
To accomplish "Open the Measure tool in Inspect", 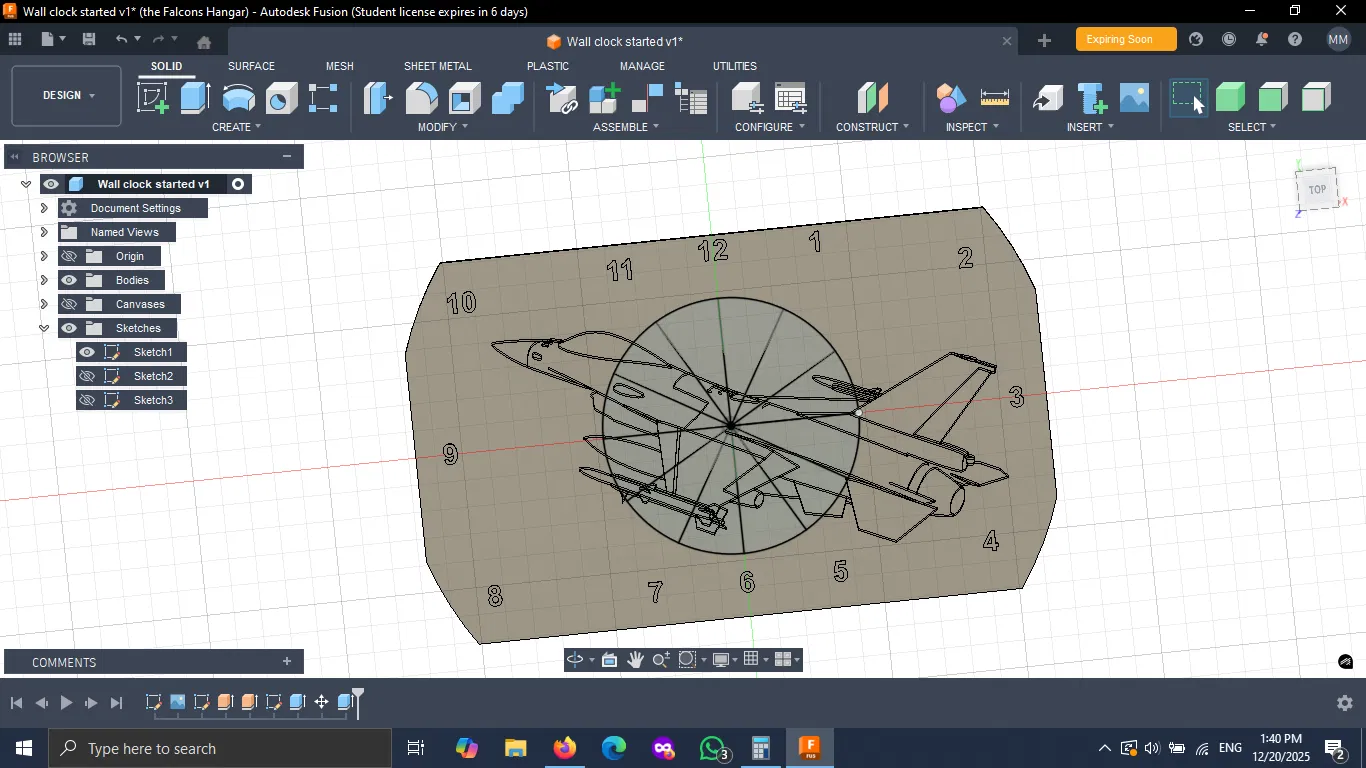I will click(x=994, y=98).
